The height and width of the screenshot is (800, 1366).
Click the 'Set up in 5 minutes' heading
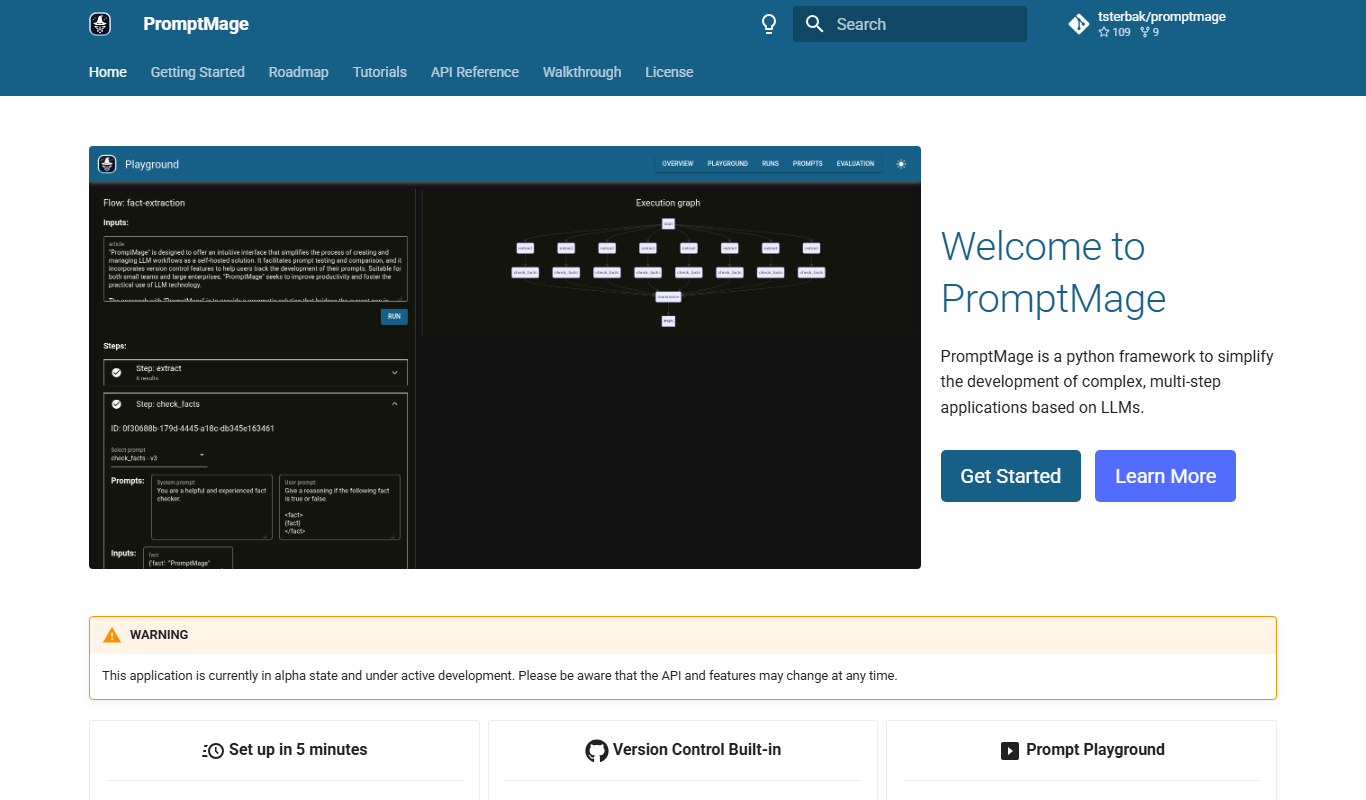pos(298,750)
